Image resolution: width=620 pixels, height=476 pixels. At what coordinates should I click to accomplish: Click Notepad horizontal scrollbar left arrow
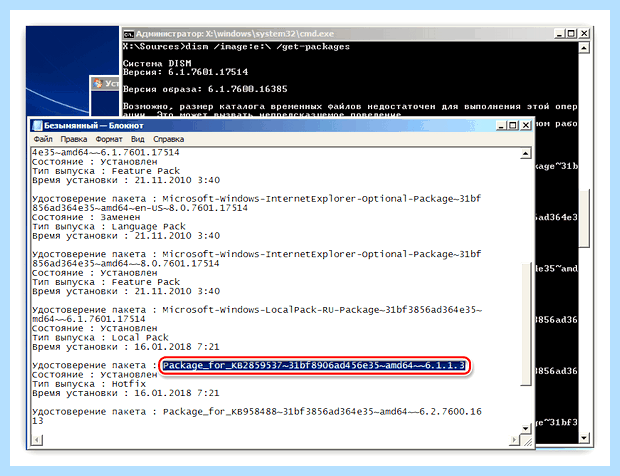pos(37,440)
